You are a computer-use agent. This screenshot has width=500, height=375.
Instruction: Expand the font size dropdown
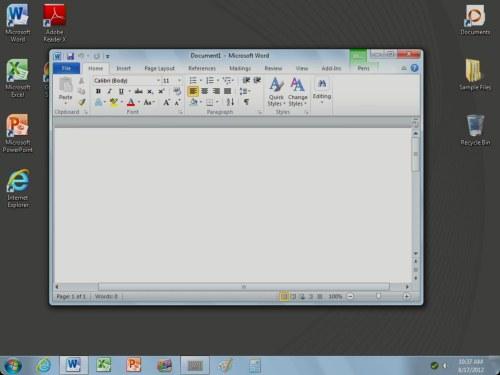coord(179,81)
